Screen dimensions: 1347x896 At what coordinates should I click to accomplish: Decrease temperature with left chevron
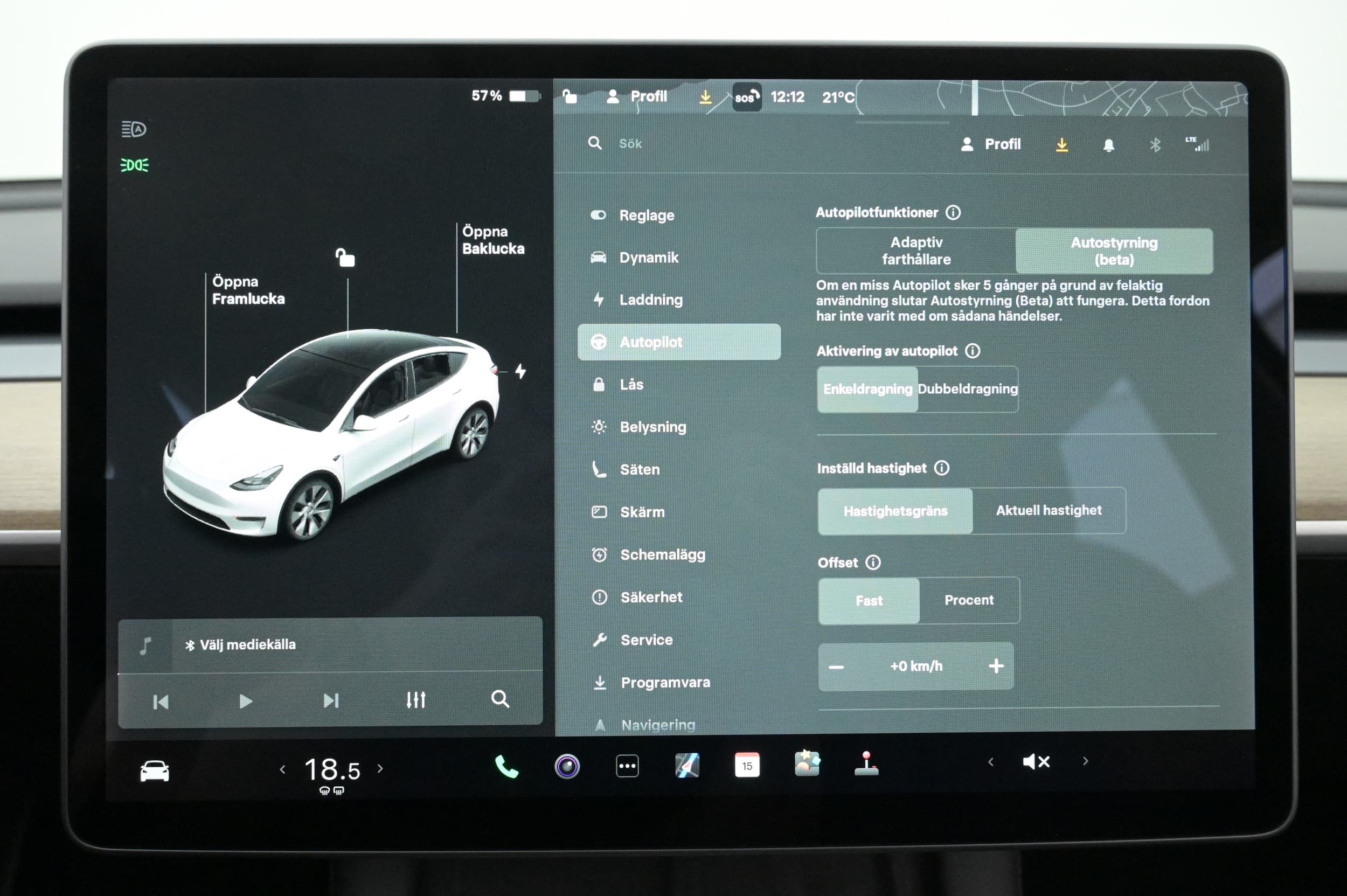pyautogui.click(x=282, y=770)
